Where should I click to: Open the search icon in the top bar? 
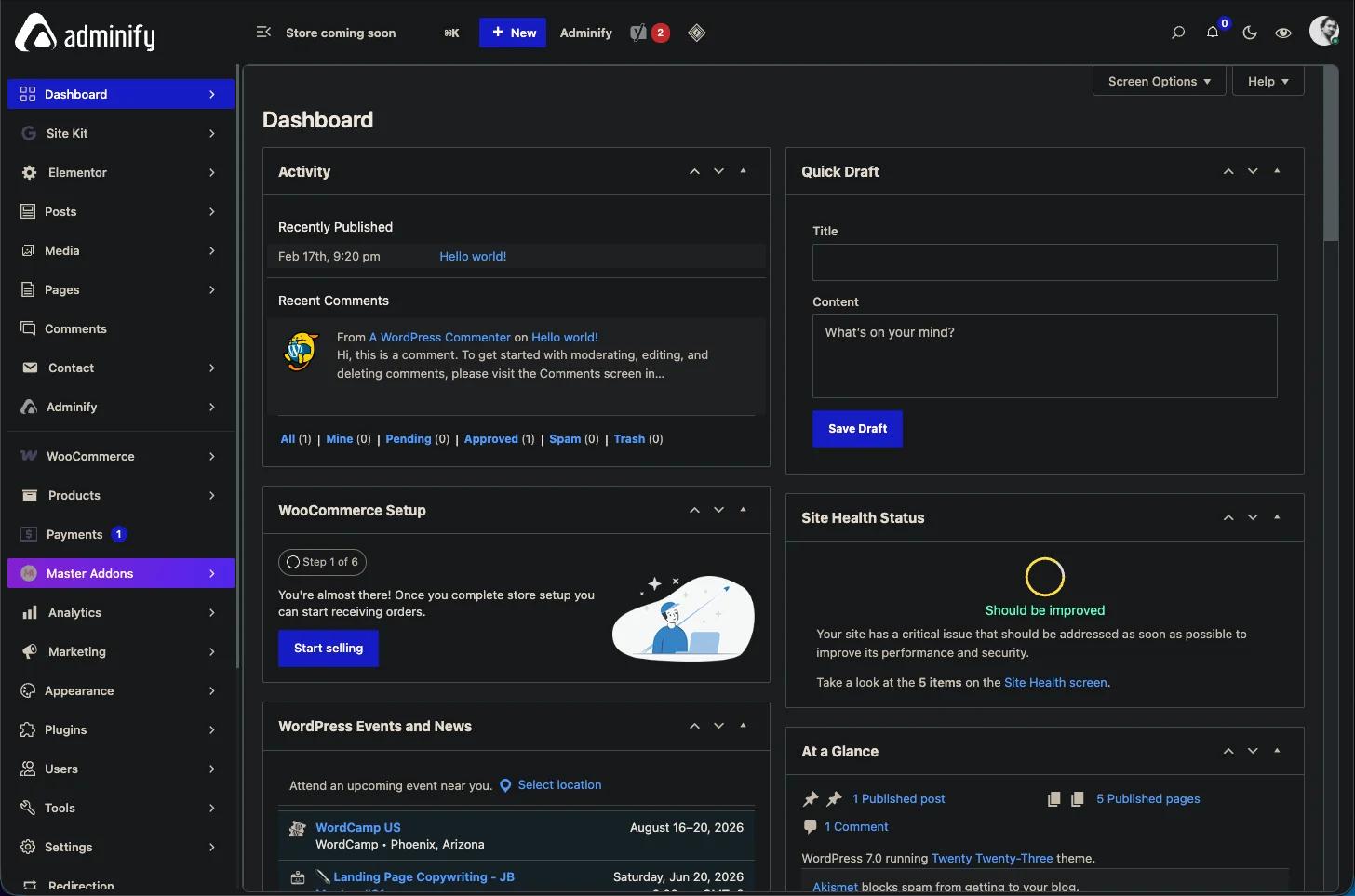coord(1178,33)
